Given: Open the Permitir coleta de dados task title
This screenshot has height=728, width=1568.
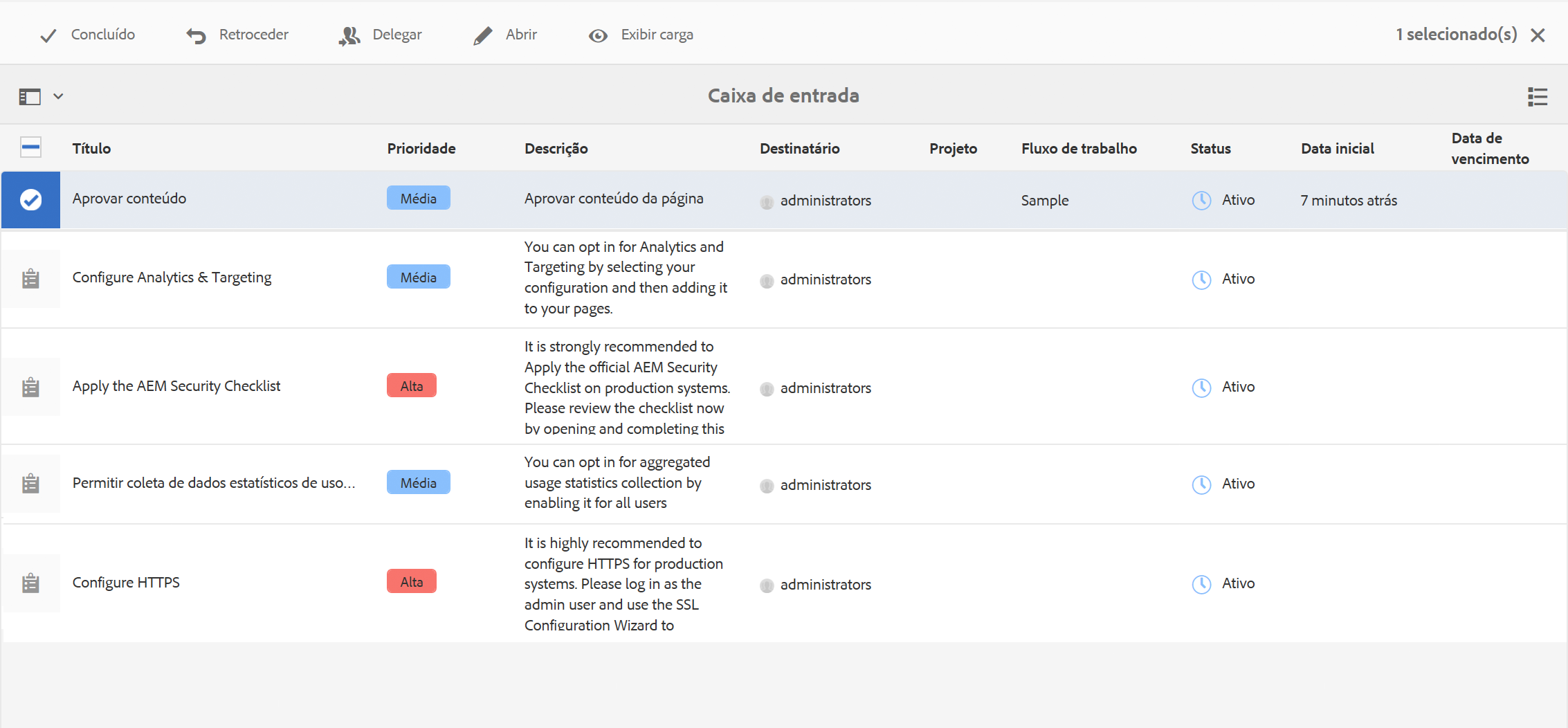Looking at the screenshot, I should click(x=213, y=483).
